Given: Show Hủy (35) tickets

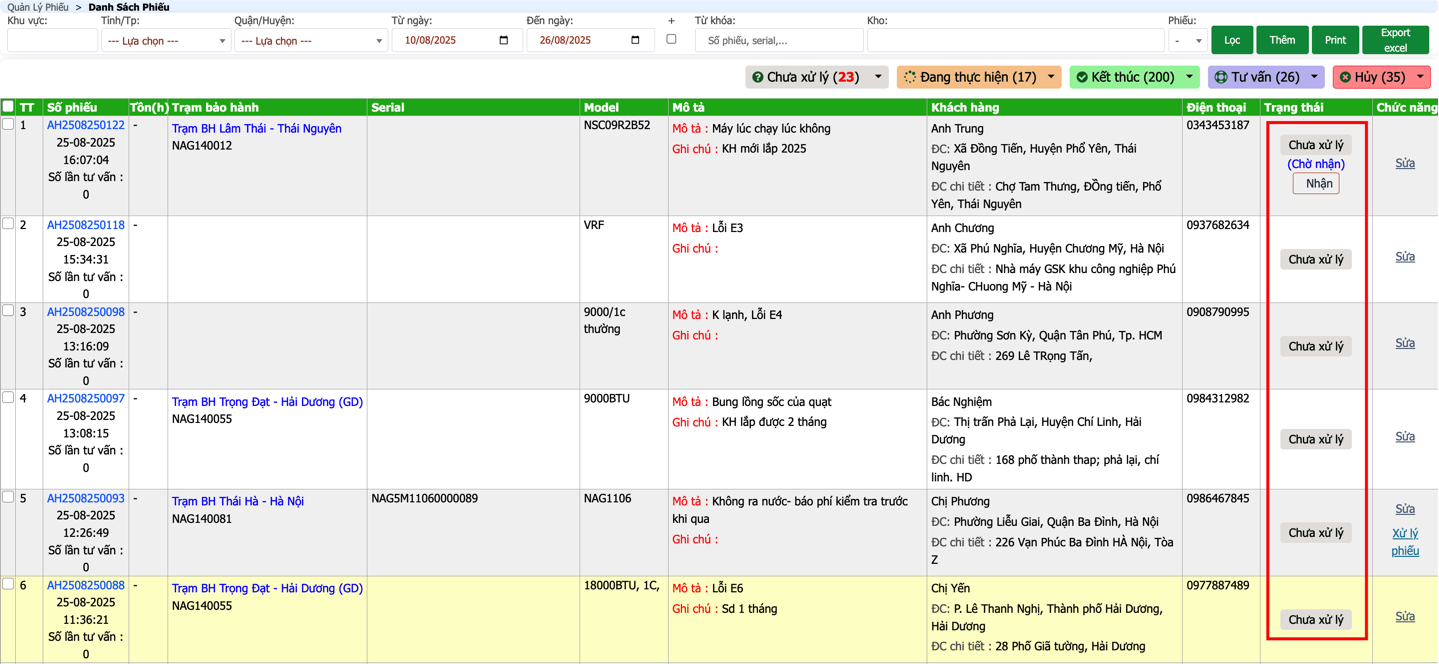Looking at the screenshot, I should pyautogui.click(x=1372, y=77).
